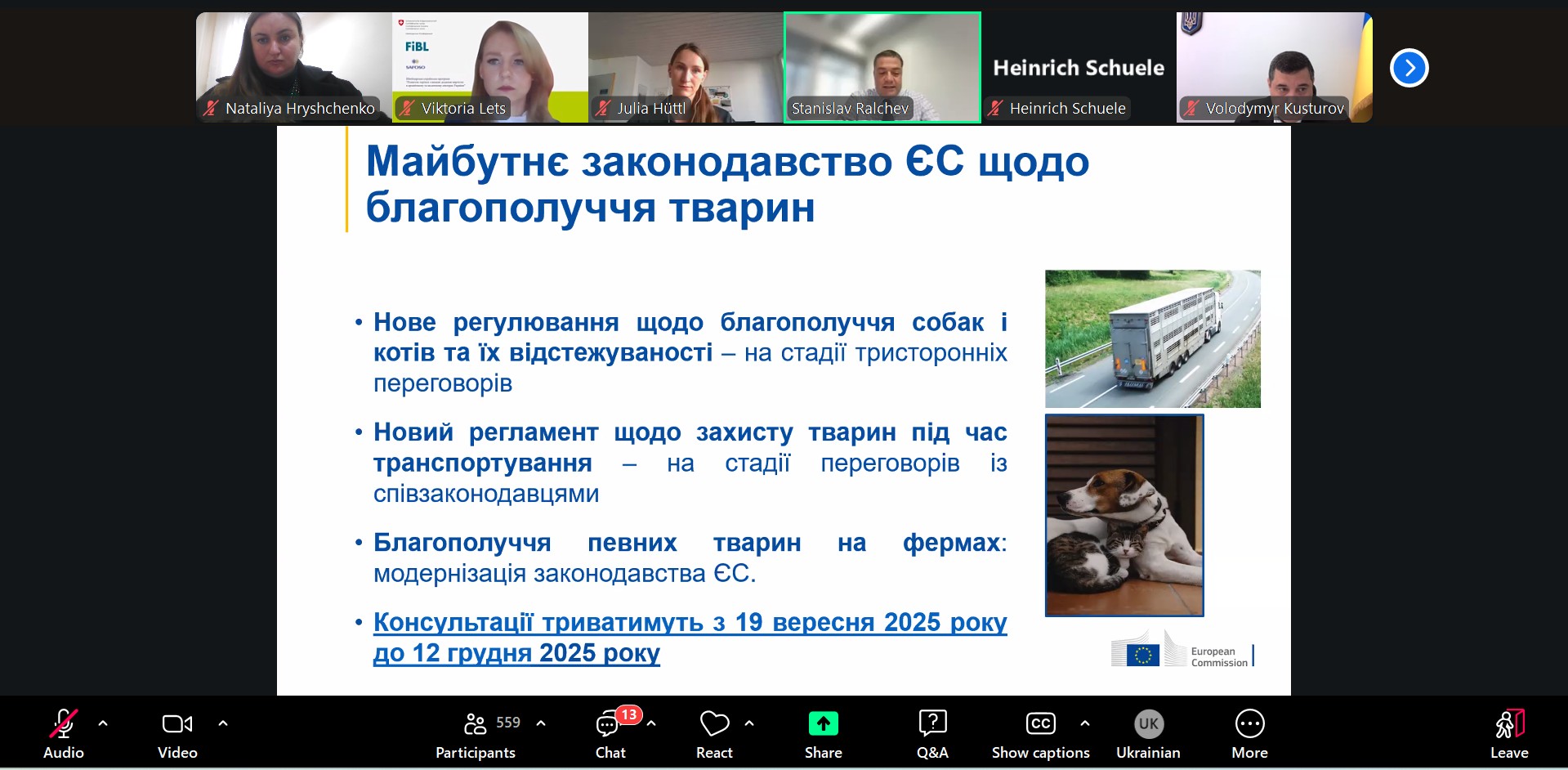Expand audio options chevron beside Audio
Image resolution: width=1568 pixels, height=770 pixels.
tap(103, 723)
